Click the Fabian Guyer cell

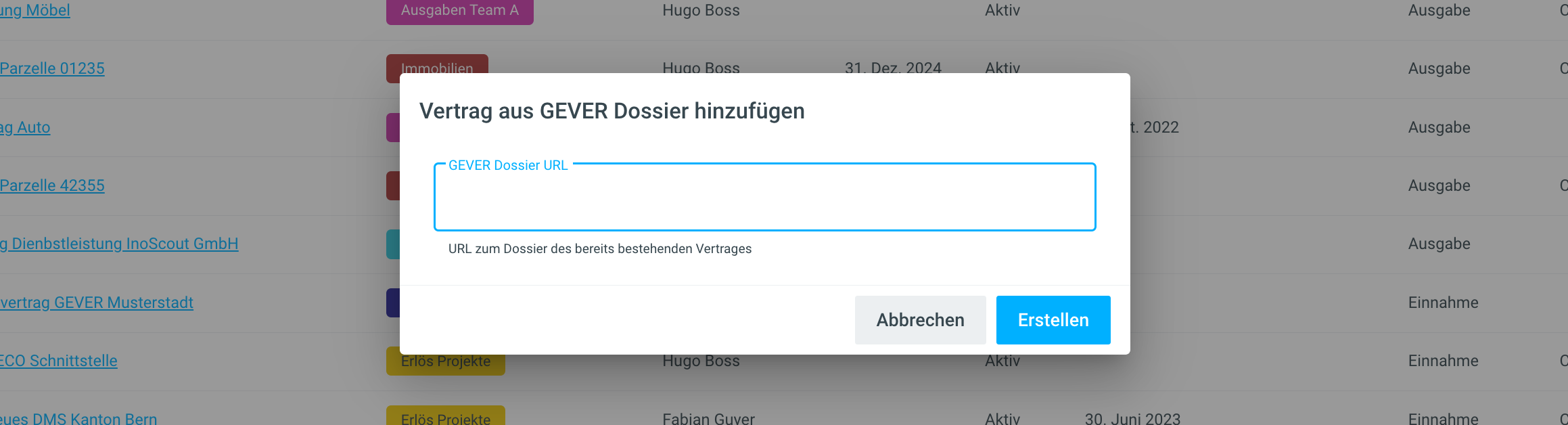[x=708, y=418]
